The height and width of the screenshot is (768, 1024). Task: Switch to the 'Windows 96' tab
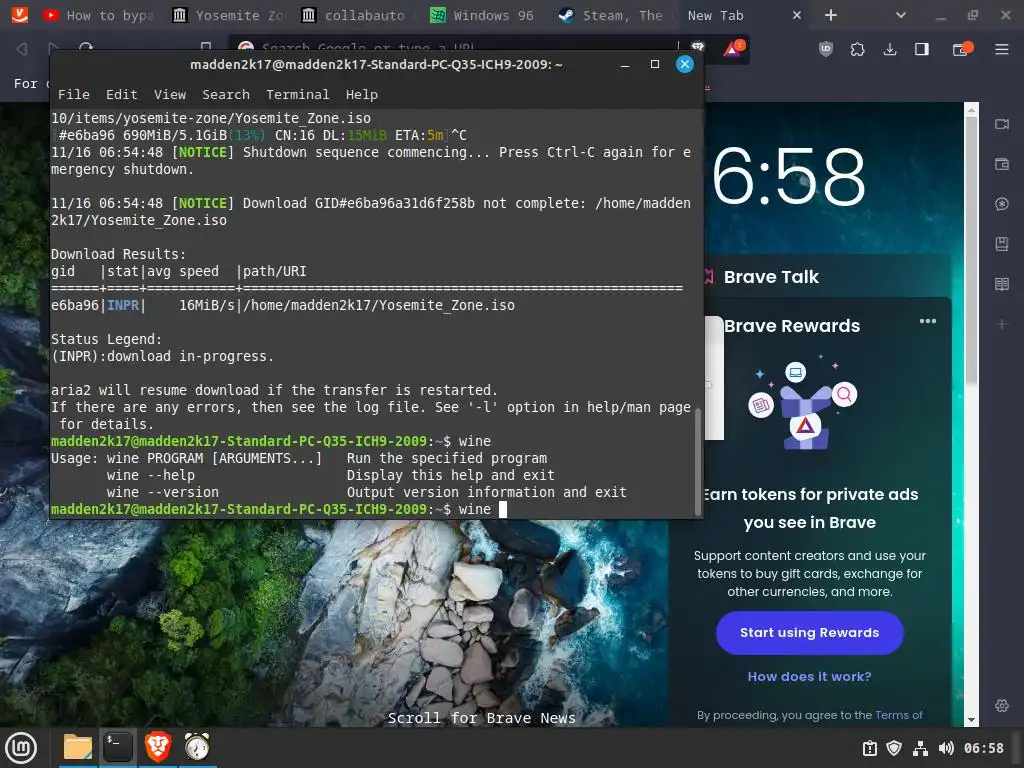(485, 15)
